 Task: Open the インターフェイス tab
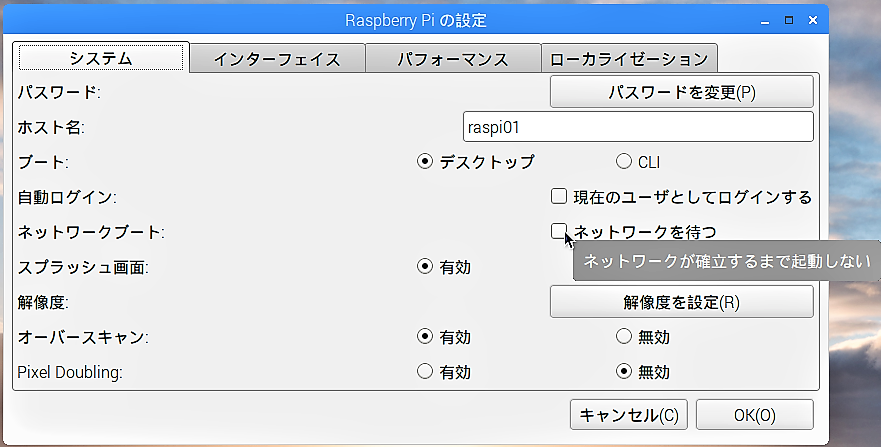click(278, 59)
